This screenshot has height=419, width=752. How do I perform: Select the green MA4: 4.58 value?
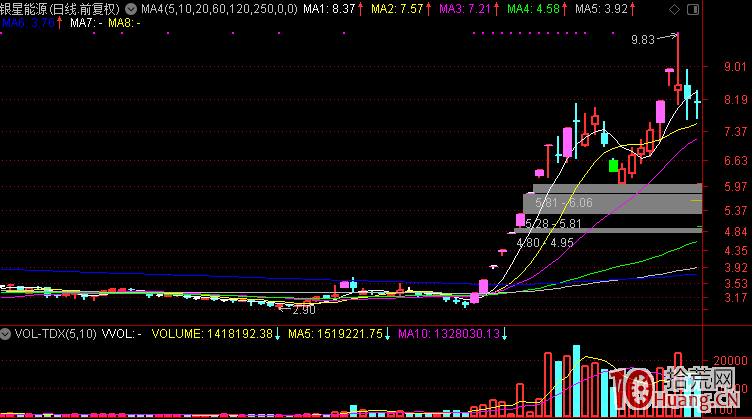pos(533,9)
